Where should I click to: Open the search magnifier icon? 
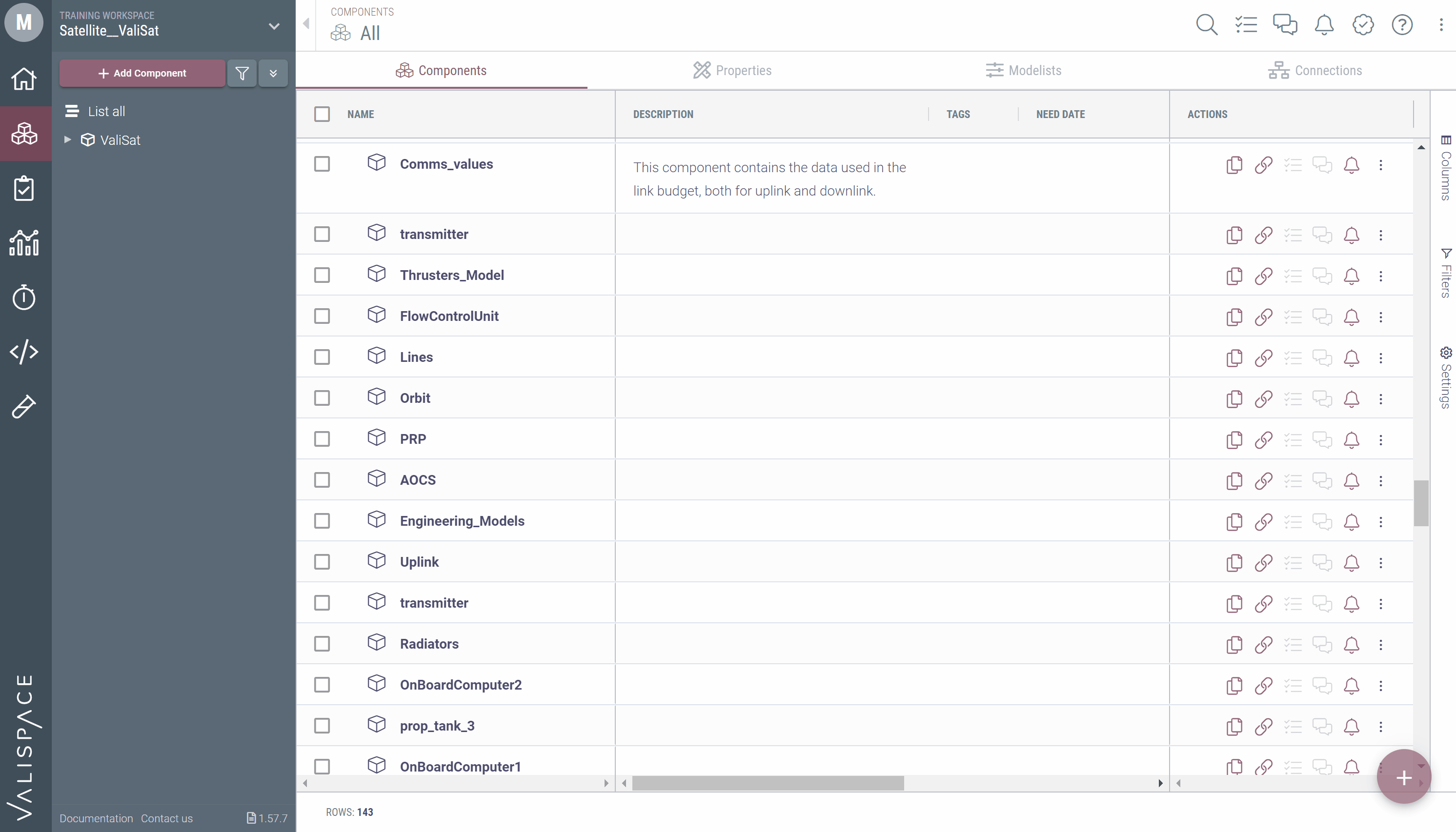[x=1206, y=24]
